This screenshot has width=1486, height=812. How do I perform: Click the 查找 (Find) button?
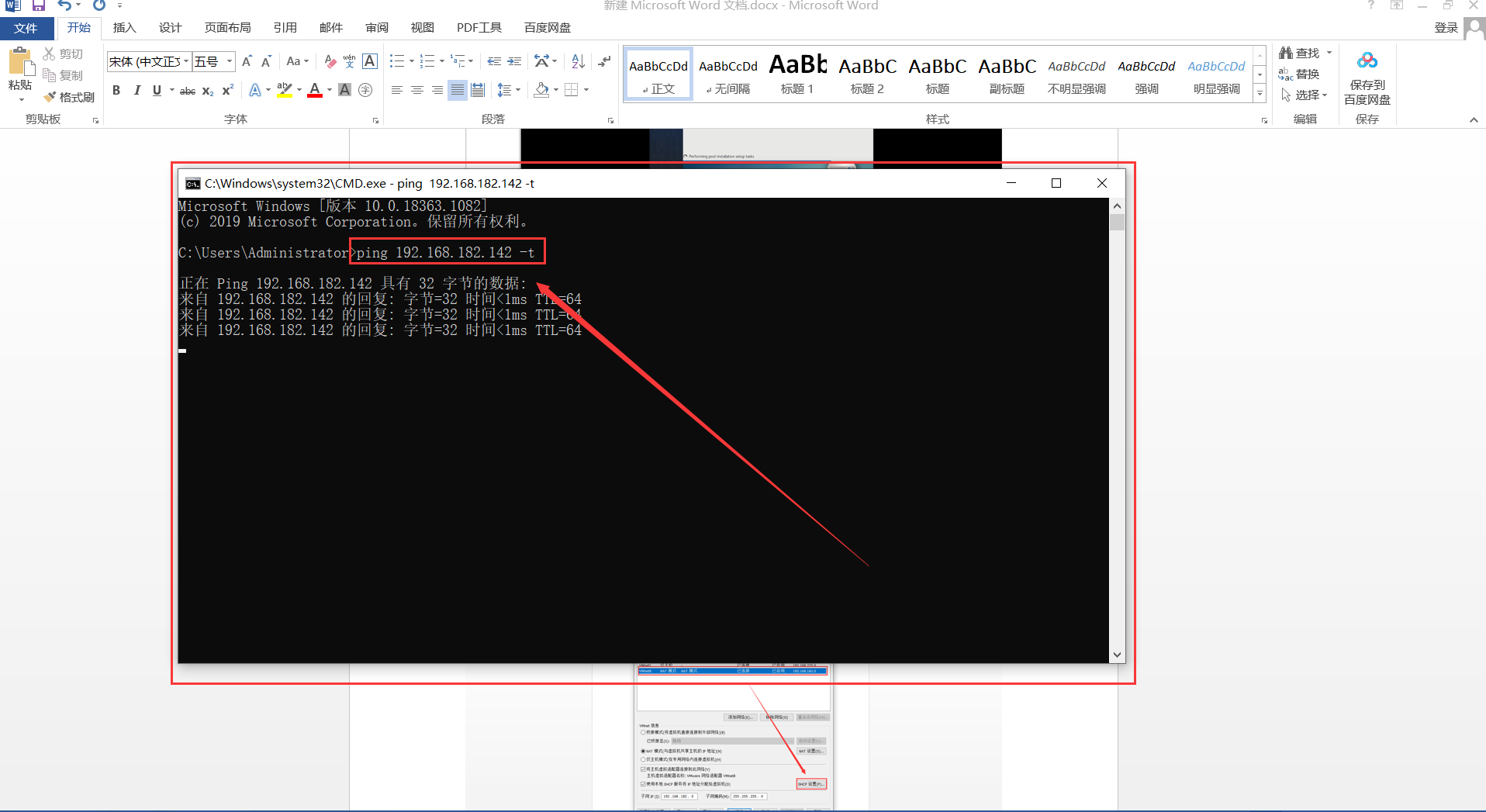(1305, 53)
